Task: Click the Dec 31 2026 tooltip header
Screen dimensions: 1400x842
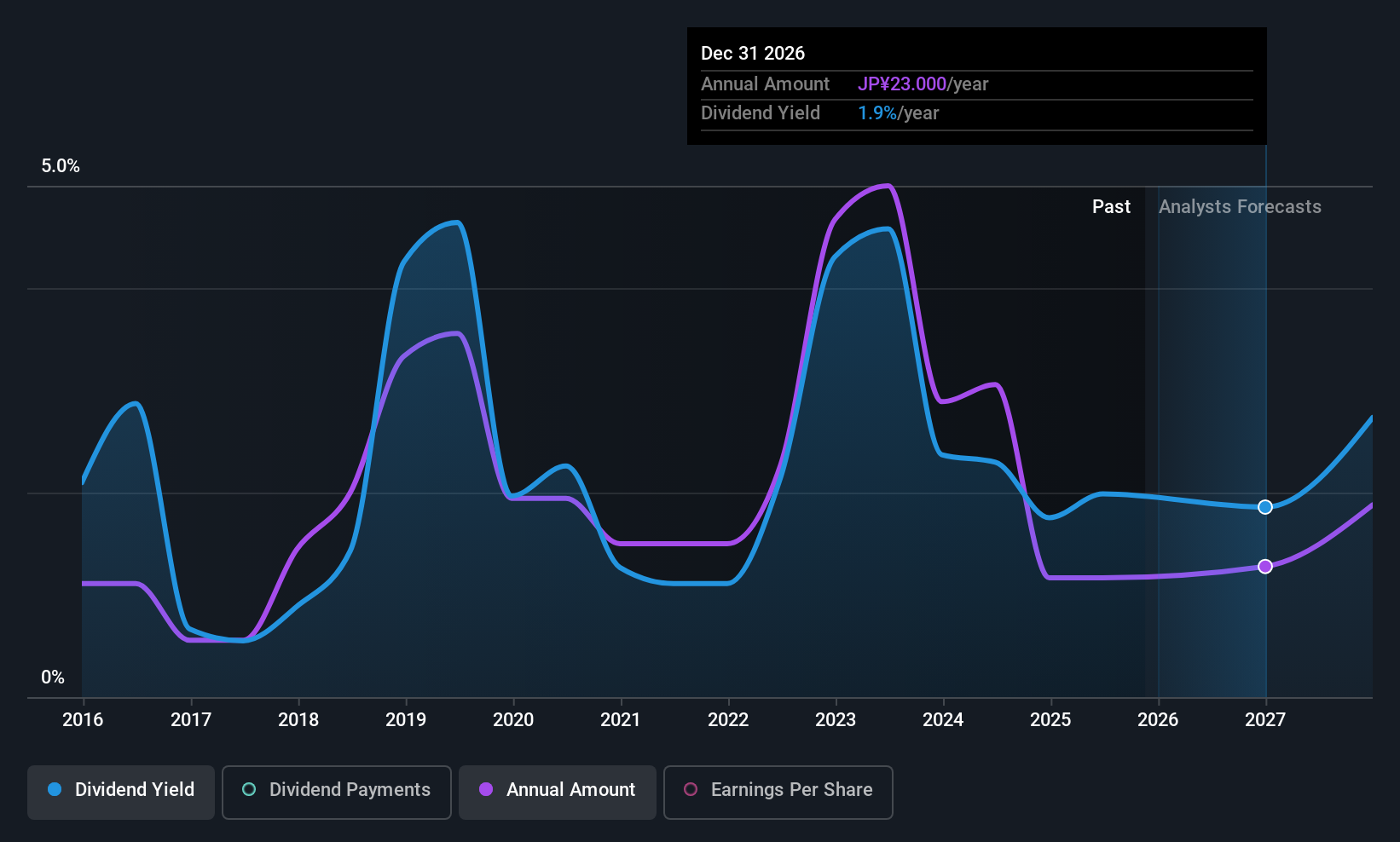Action: 753,54
